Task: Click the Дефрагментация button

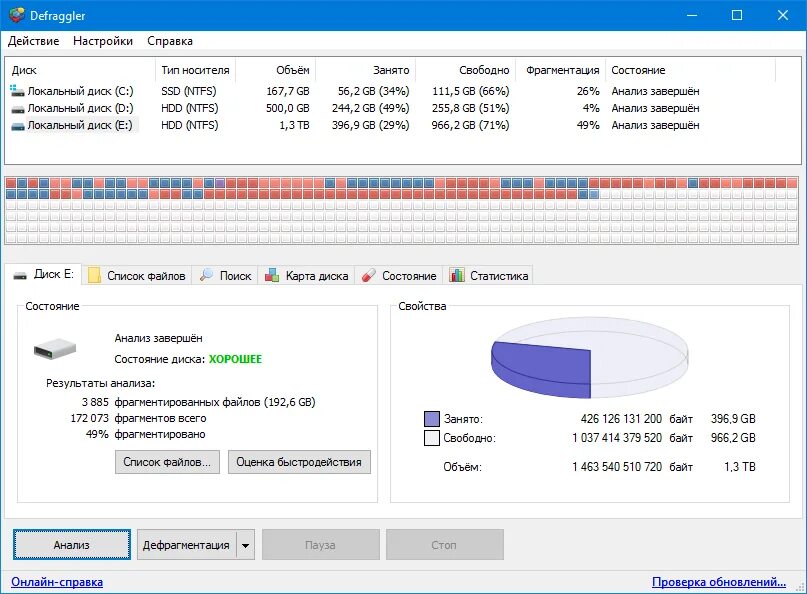Action: pos(186,545)
